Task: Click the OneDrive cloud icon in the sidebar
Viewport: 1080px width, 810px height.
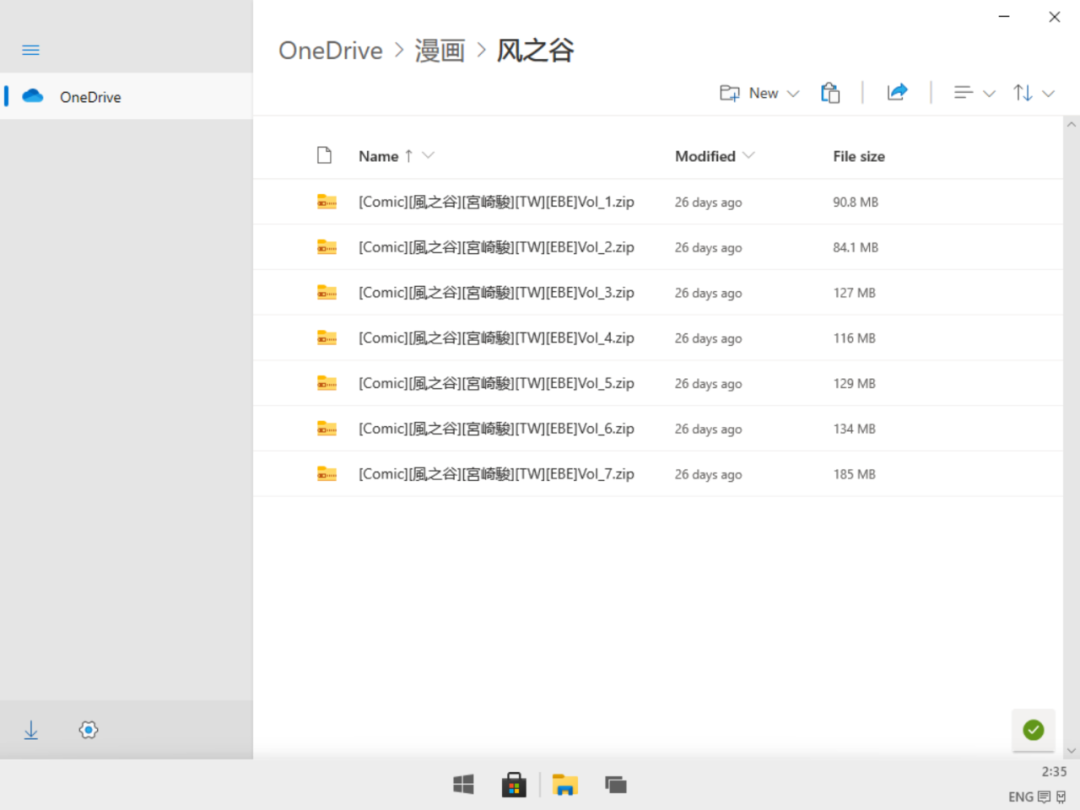Action: point(30,96)
